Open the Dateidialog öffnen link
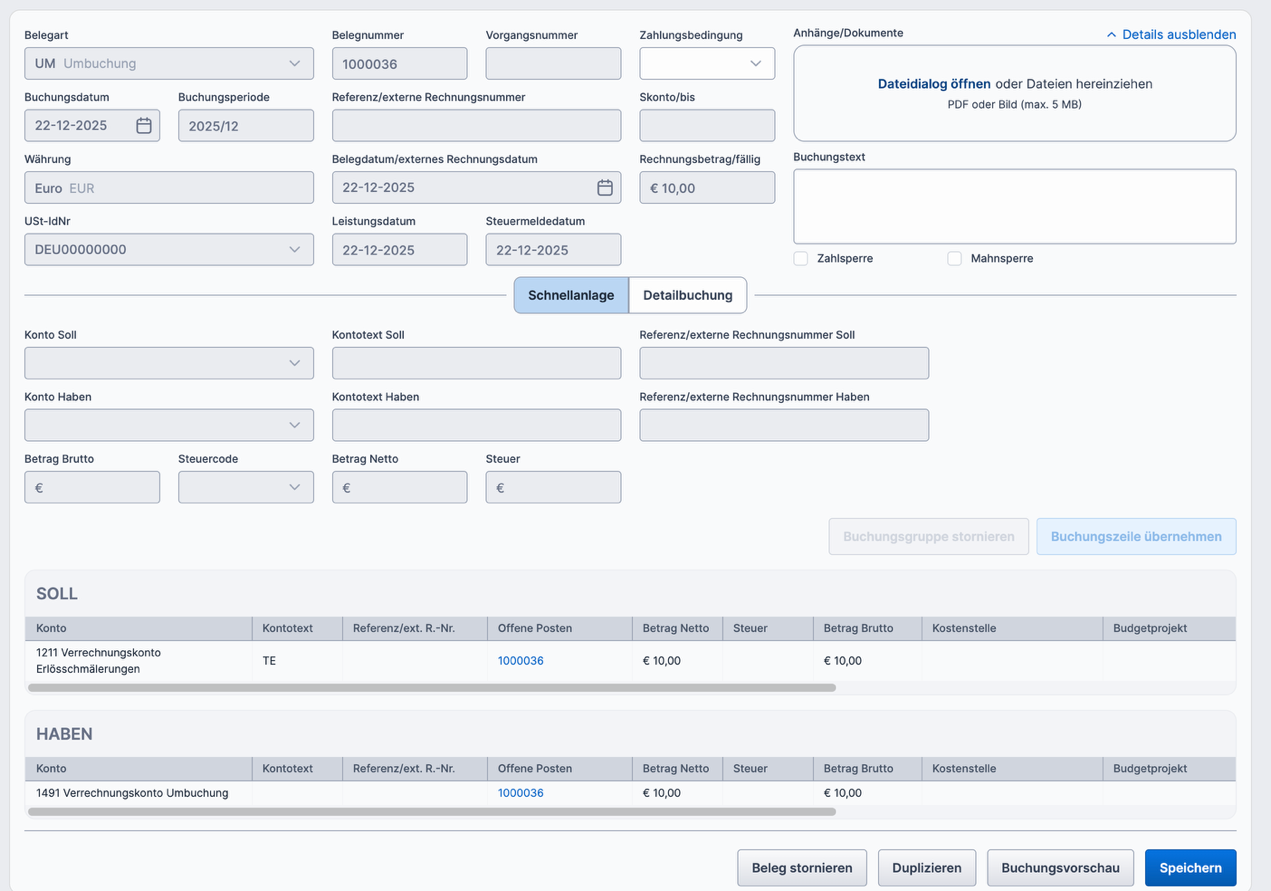This screenshot has height=891, width=1271. (x=934, y=84)
